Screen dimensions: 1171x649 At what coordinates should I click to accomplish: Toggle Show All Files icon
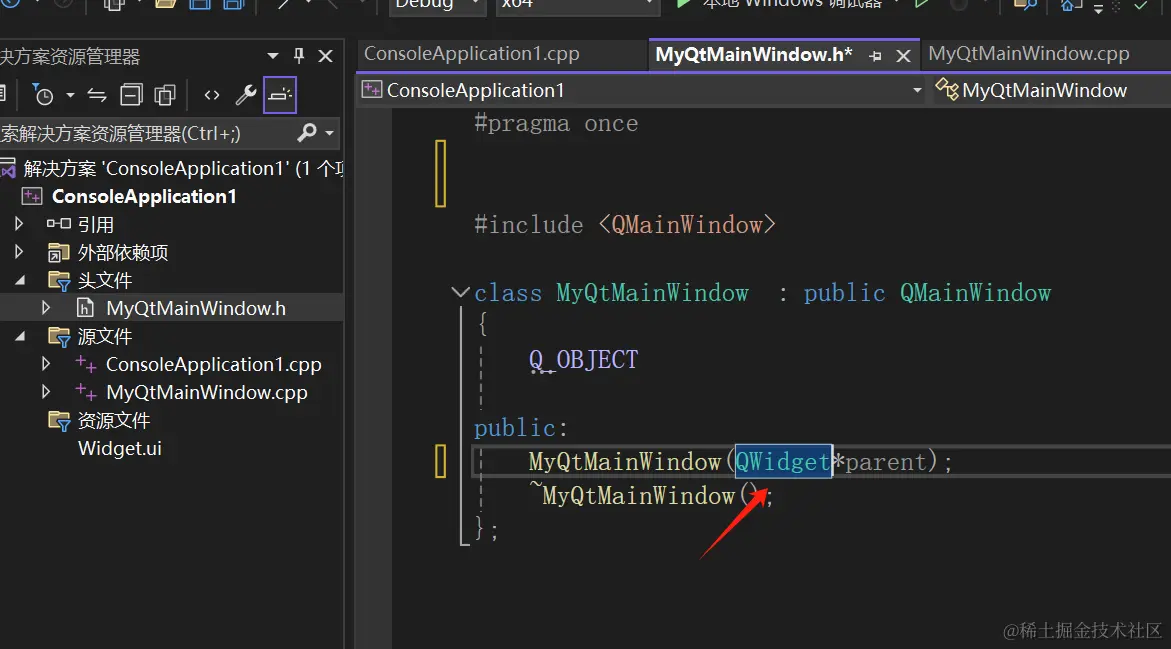(x=164, y=95)
